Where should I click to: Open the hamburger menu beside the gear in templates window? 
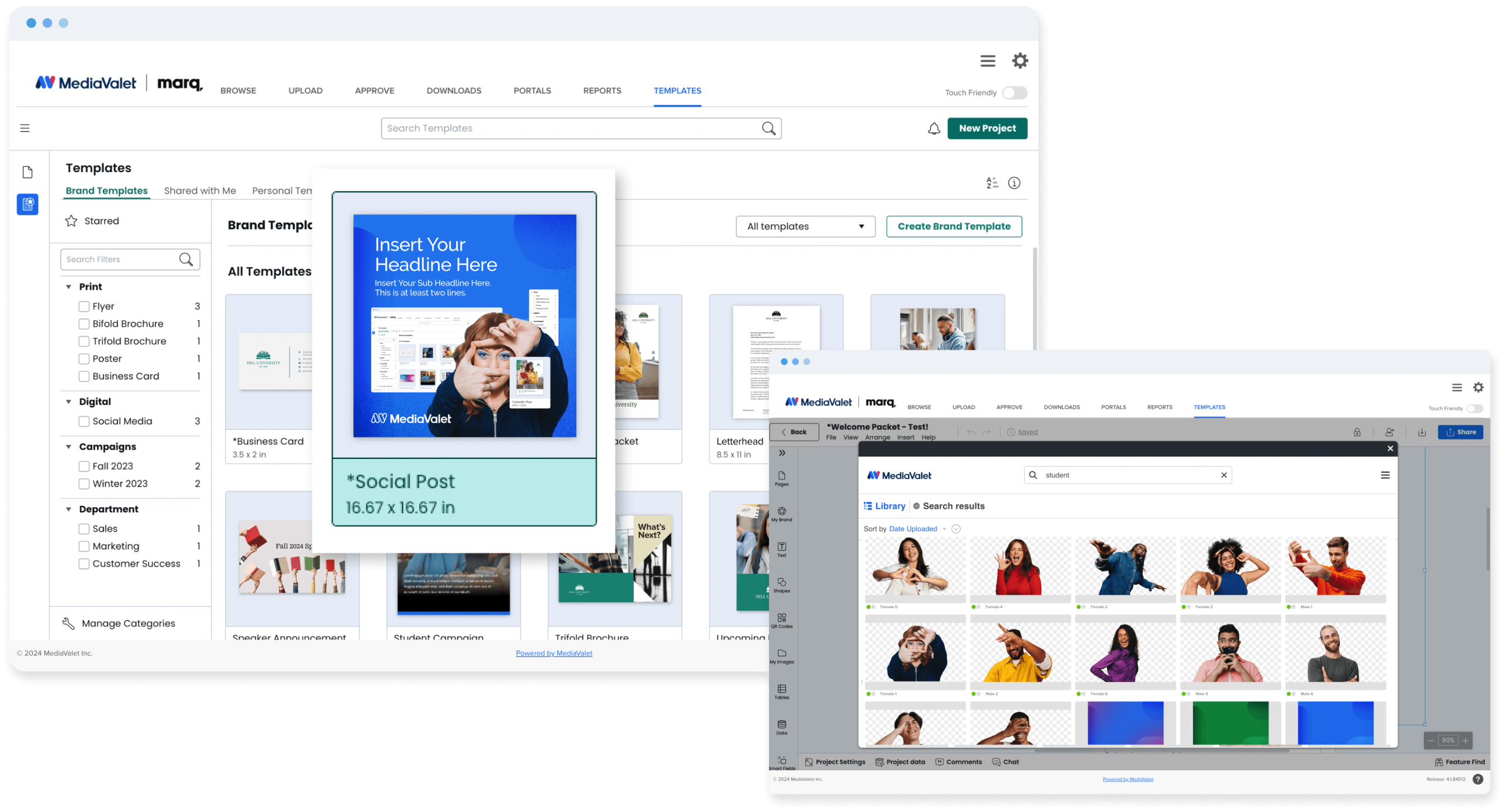pos(988,61)
